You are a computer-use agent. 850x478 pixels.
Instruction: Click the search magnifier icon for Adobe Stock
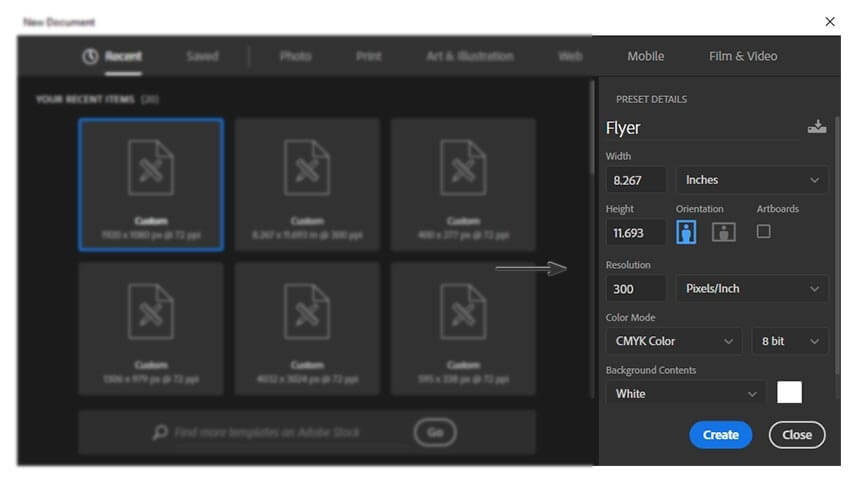160,433
